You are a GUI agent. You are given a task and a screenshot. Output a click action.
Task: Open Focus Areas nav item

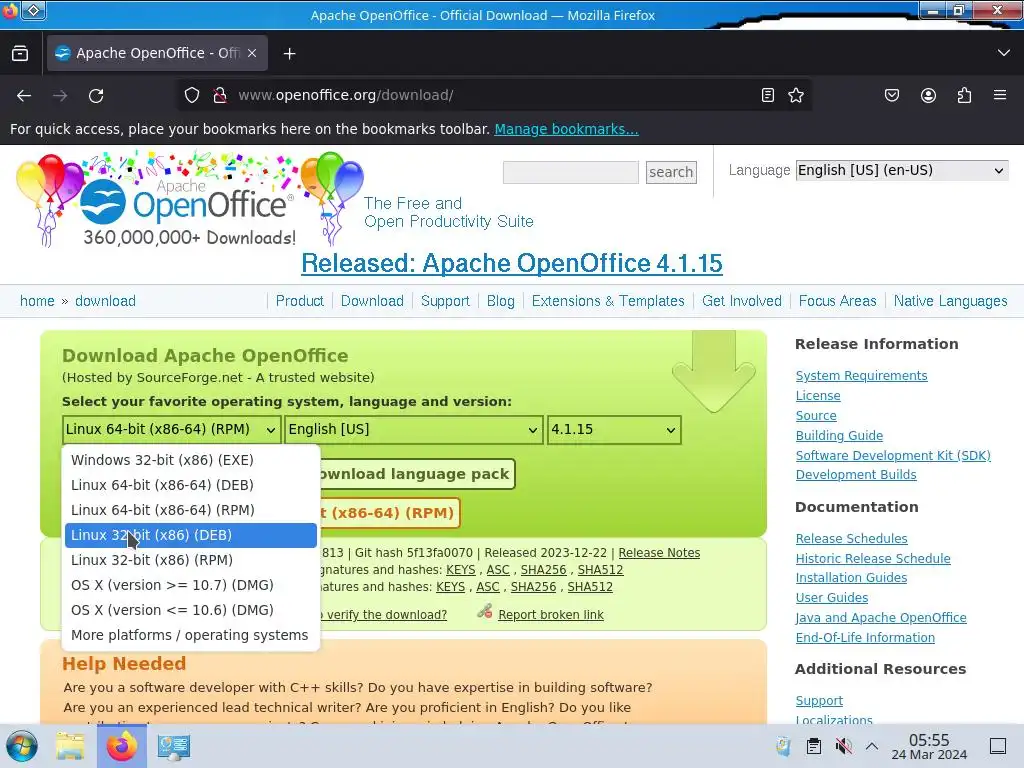tap(838, 301)
